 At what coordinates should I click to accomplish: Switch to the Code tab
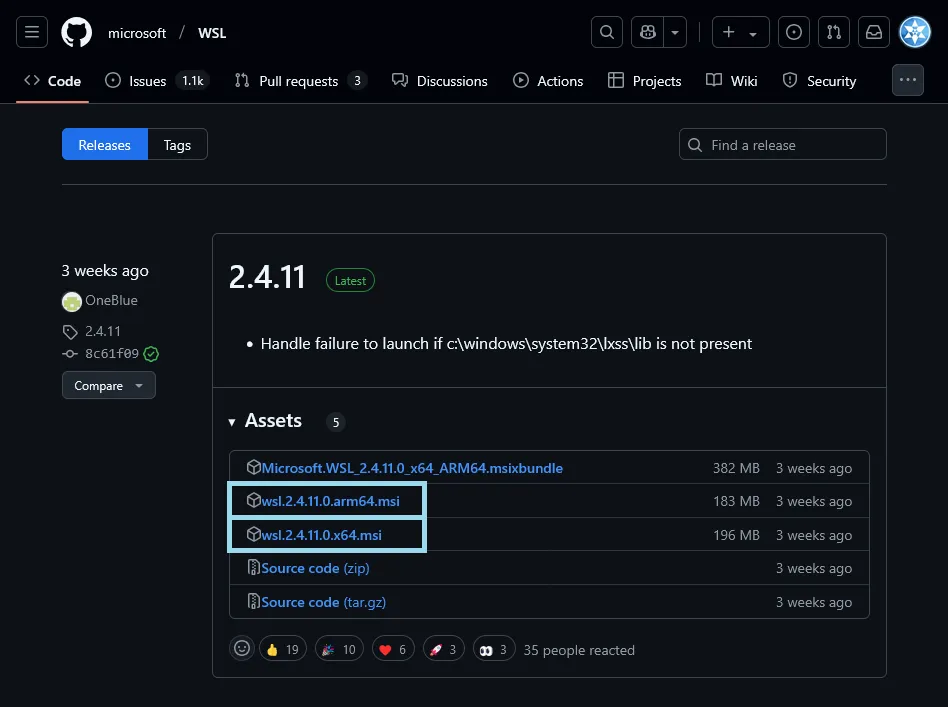pos(53,81)
